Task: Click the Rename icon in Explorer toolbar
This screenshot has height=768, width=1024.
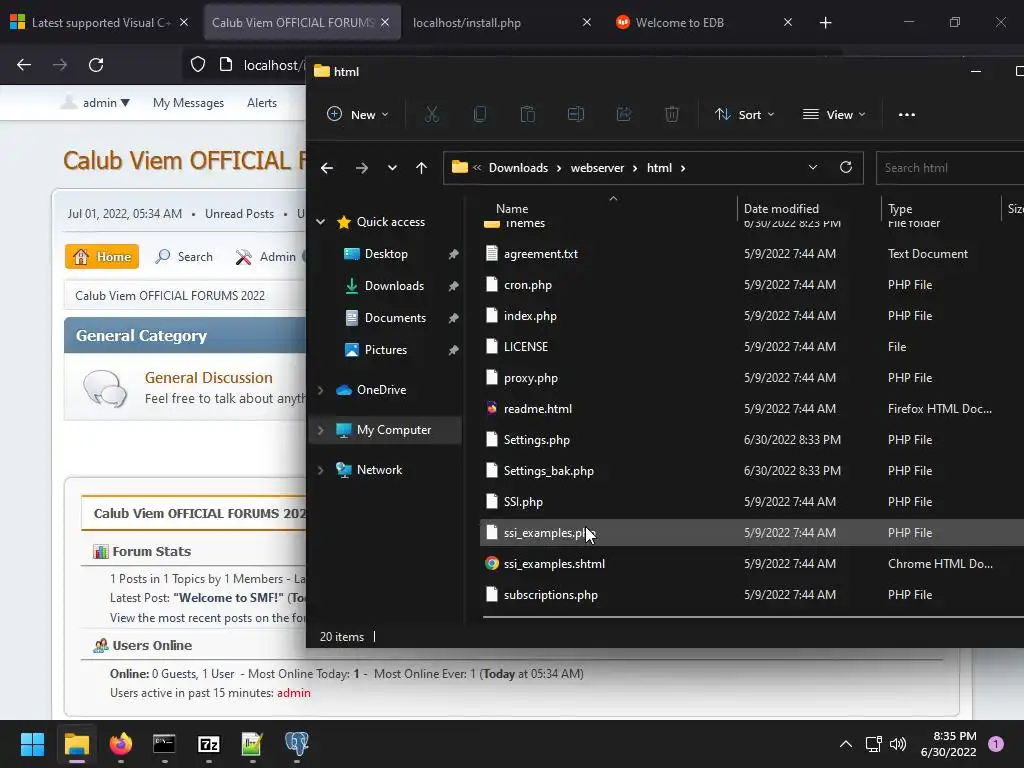Action: (575, 114)
